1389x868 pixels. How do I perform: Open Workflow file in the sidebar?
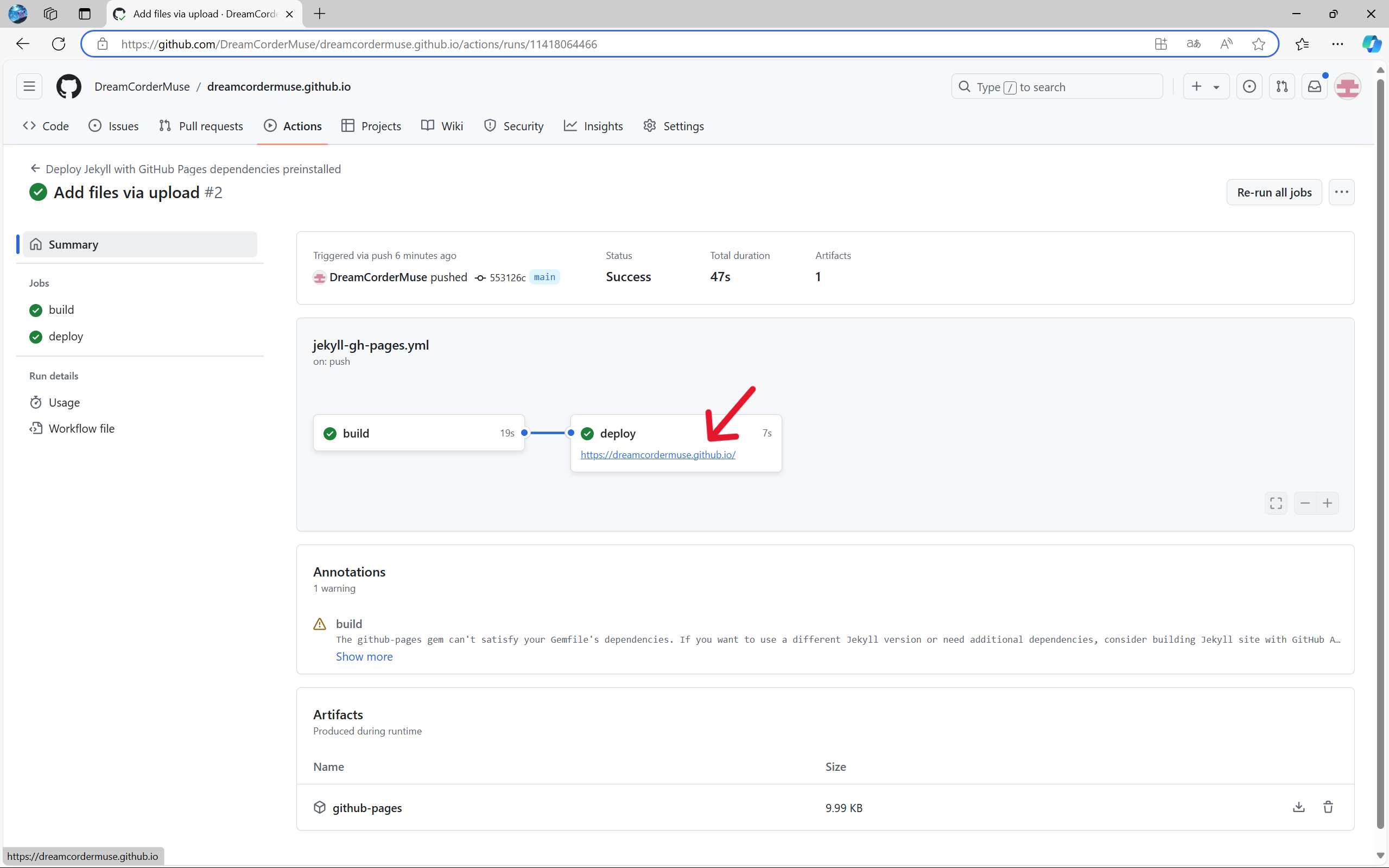click(72, 428)
